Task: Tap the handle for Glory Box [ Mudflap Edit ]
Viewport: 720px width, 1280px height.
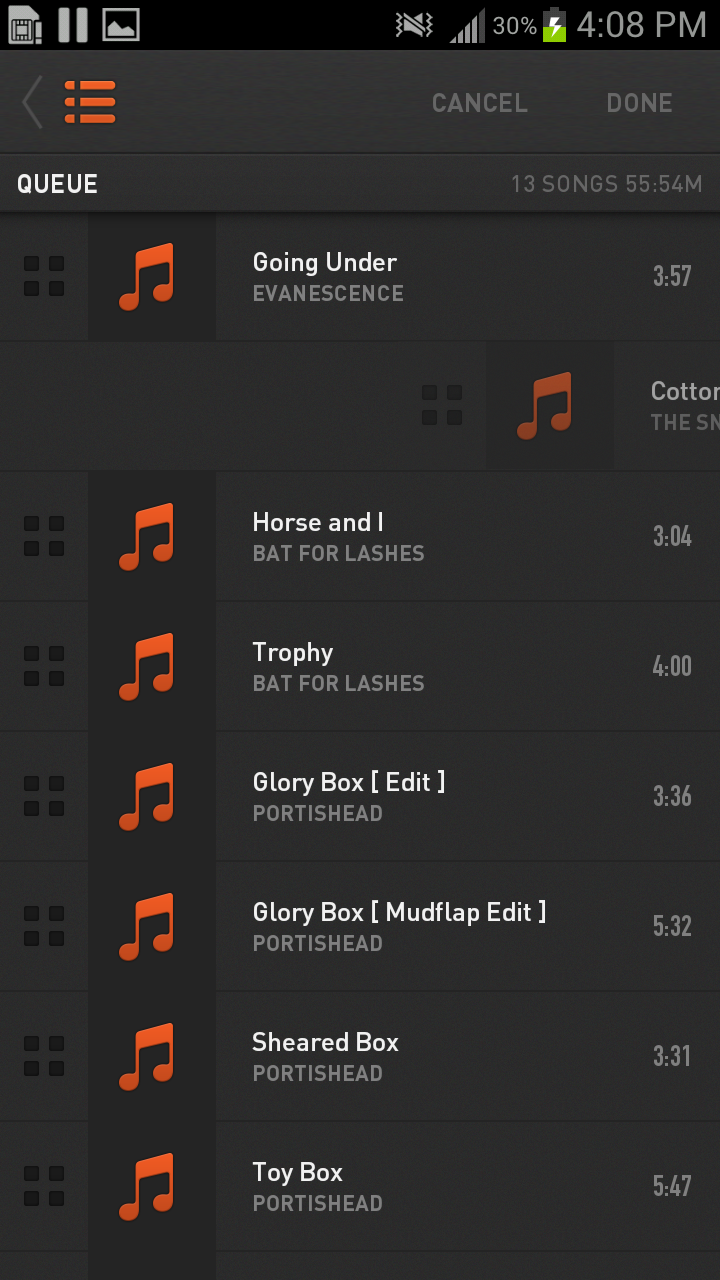Action: coord(44,926)
